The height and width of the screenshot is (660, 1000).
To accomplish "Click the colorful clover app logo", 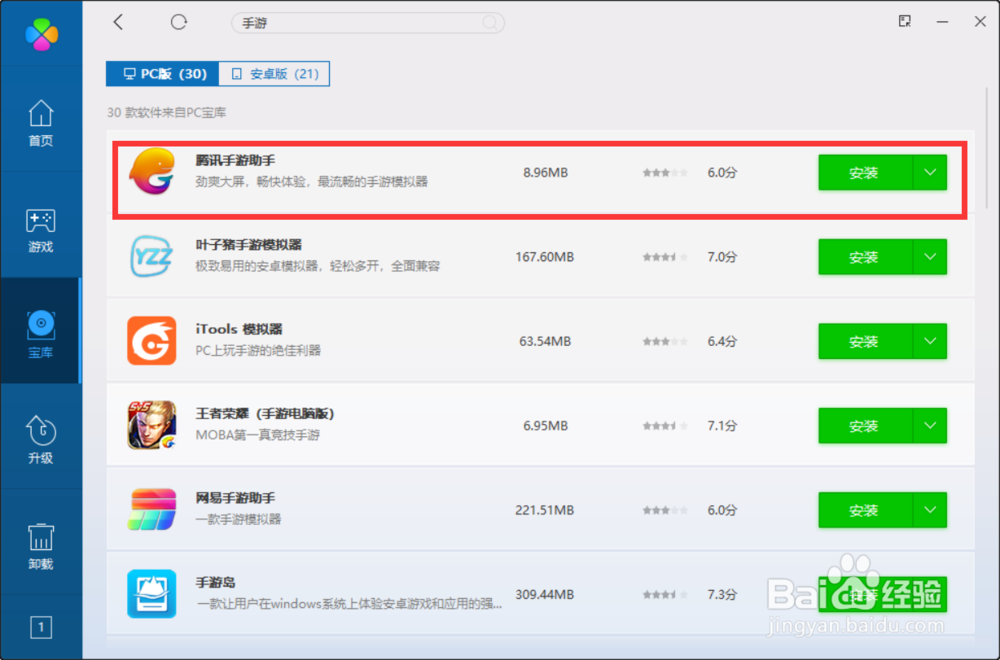I will pyautogui.click(x=41, y=33).
